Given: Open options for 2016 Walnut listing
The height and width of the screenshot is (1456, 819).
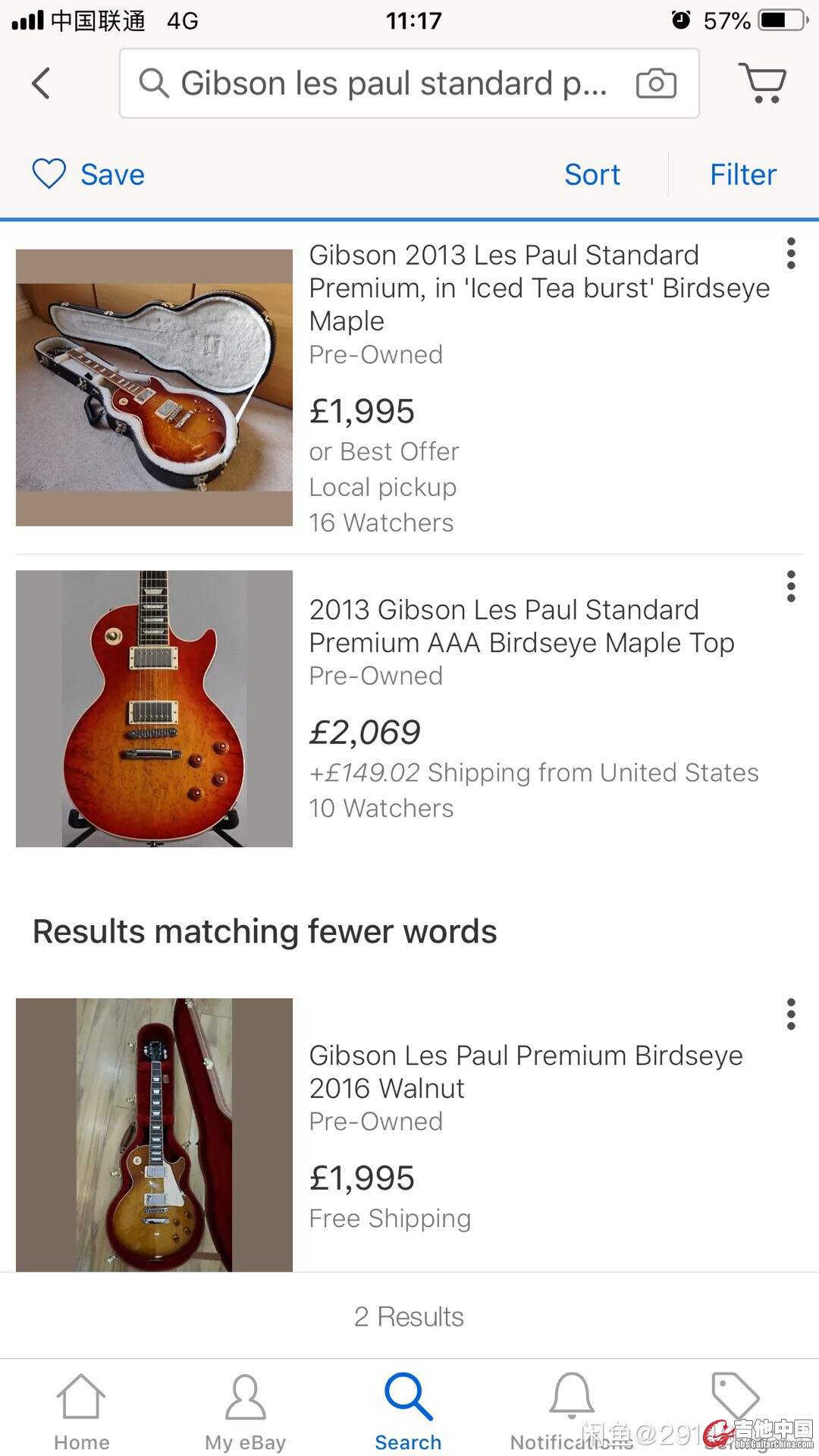Looking at the screenshot, I should [x=791, y=1014].
